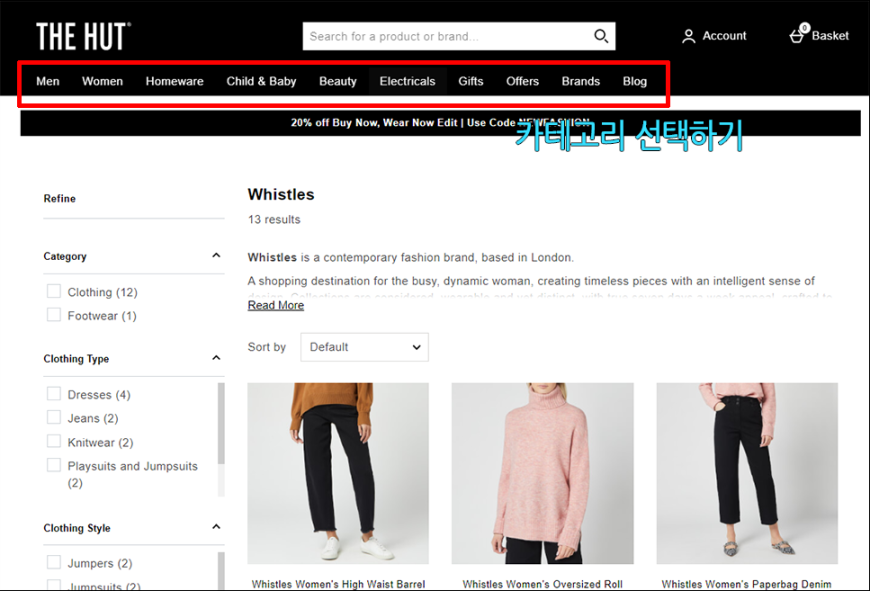Check the Jeans (2) filter
The width and height of the screenshot is (870, 591).
click(54, 417)
